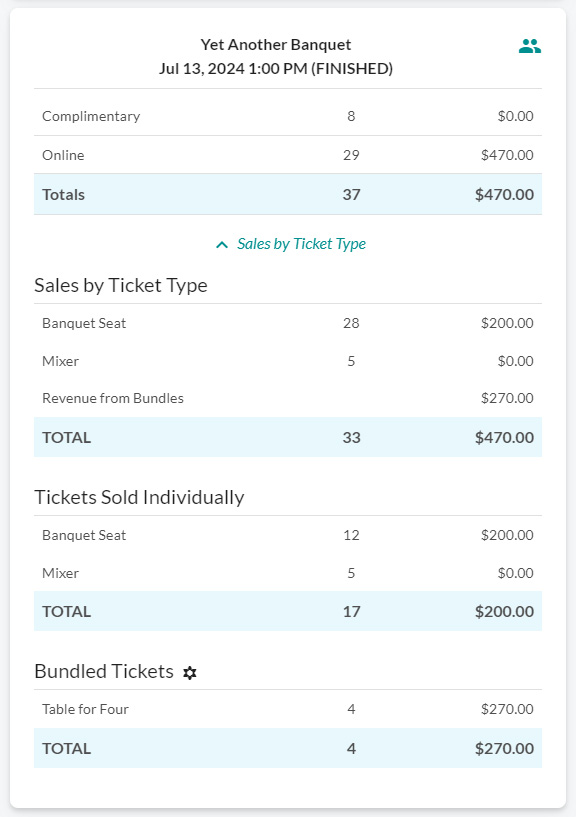Screen dimensions: 576x817
Task: Click the Yet Another Banquet event title
Action: [x=276, y=44]
